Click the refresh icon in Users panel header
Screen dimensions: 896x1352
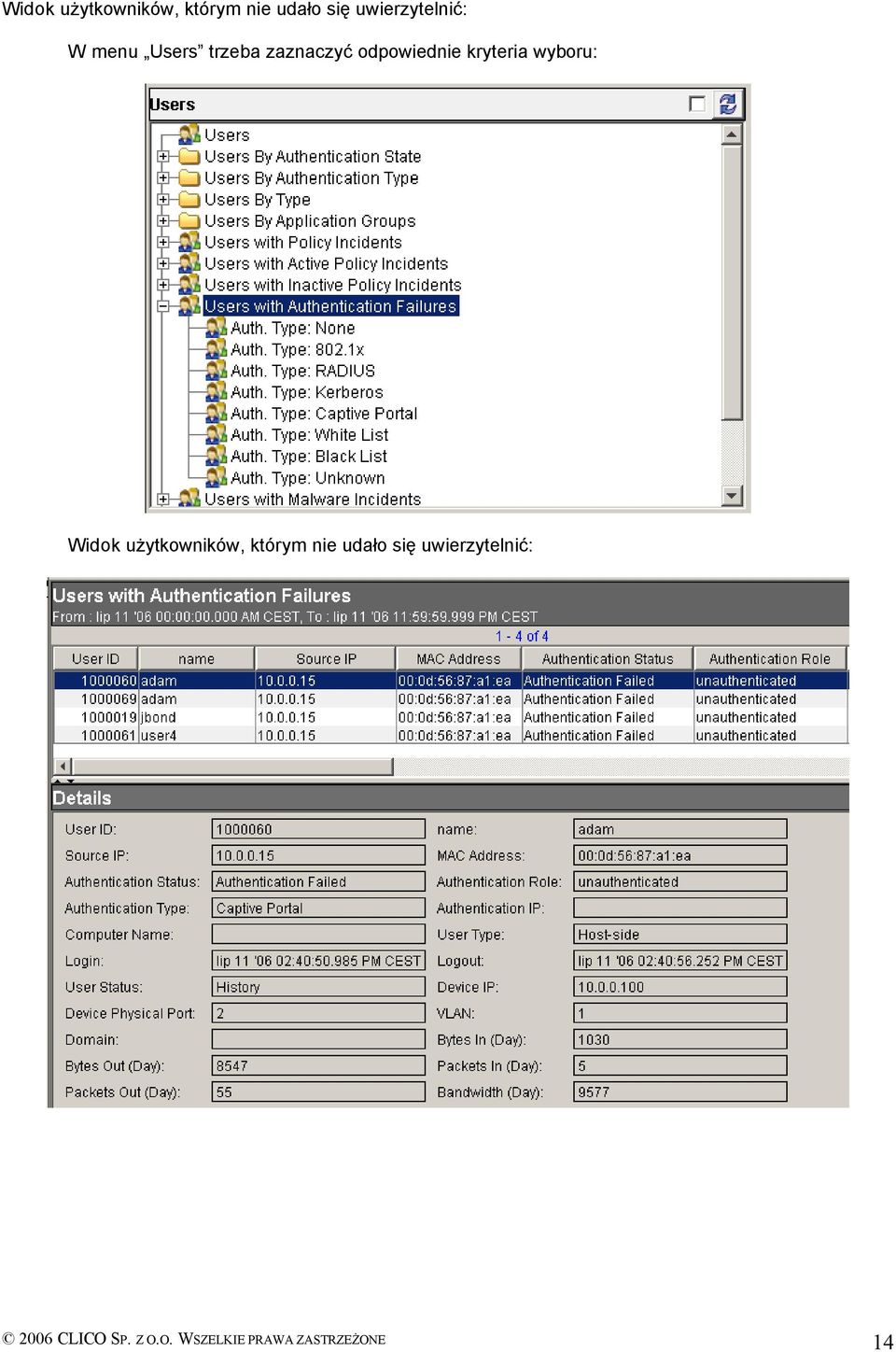click(727, 104)
